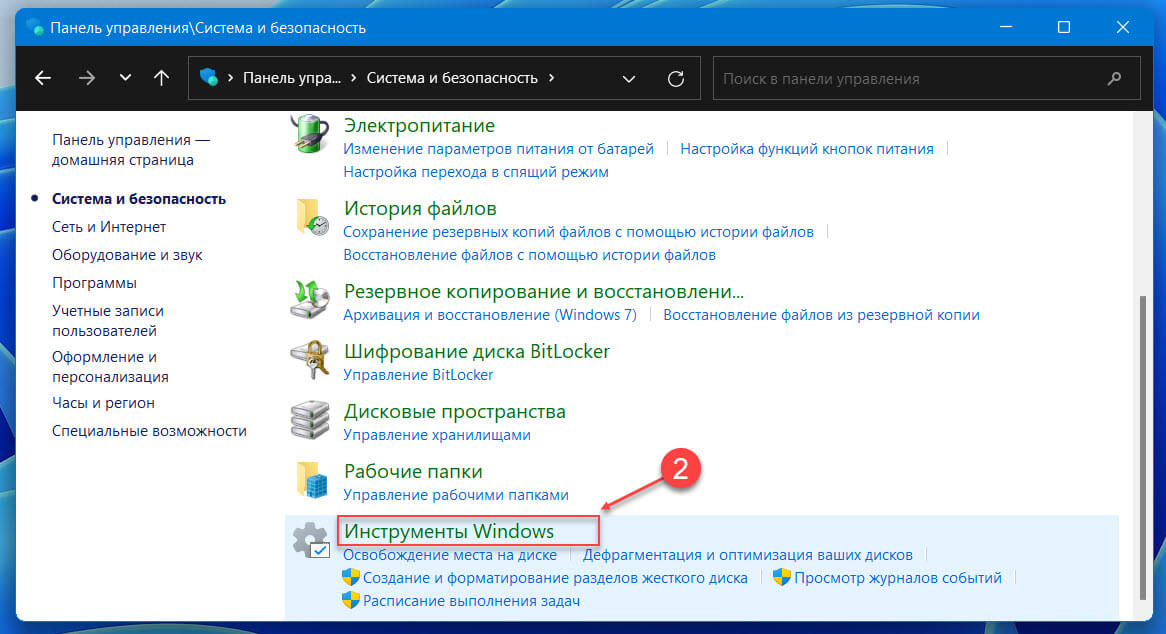Screen dimensions: 1166x634
Task: Open 'Настройка перехода в спящий режим'
Action: click(x=476, y=172)
